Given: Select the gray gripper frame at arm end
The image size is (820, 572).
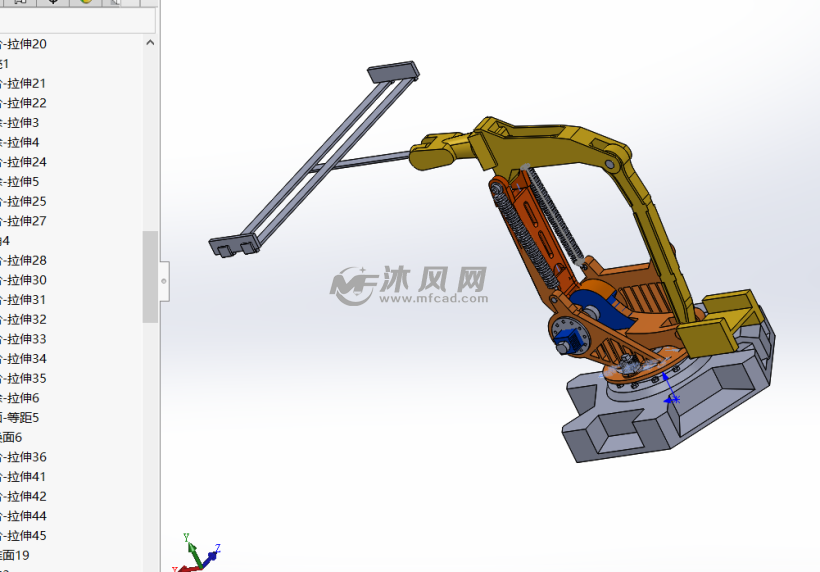Looking at the screenshot, I should pos(310,160).
